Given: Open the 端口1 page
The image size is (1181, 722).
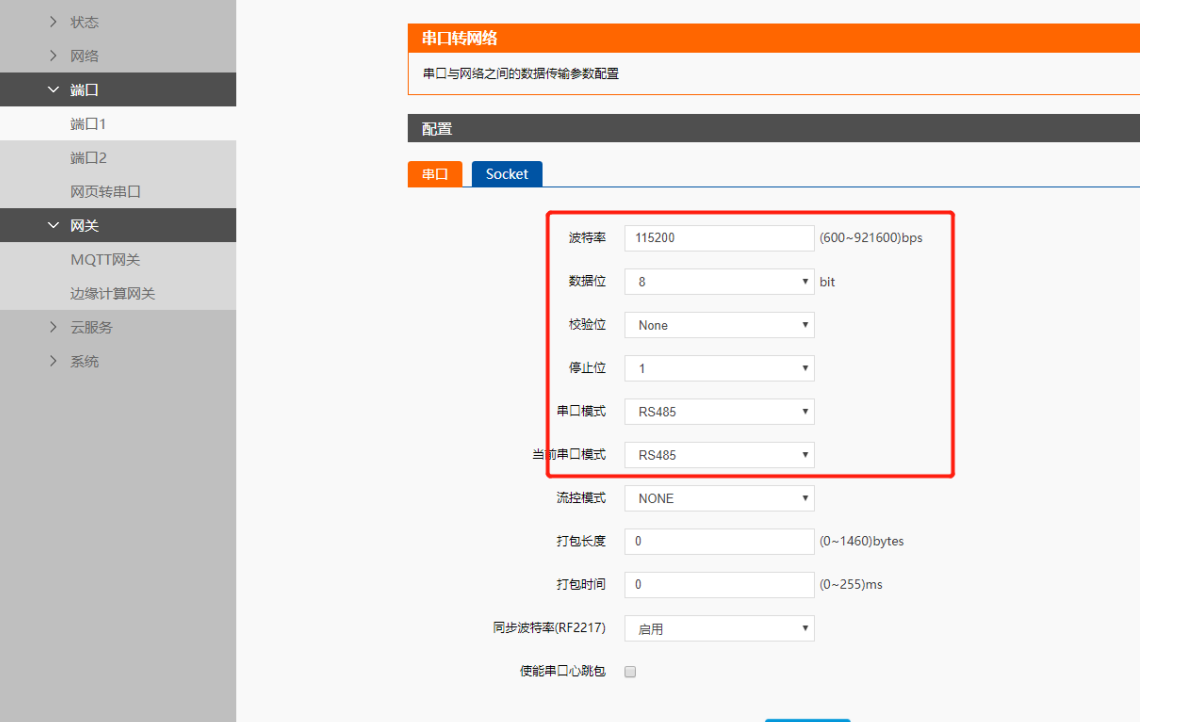Looking at the screenshot, I should coord(88,124).
